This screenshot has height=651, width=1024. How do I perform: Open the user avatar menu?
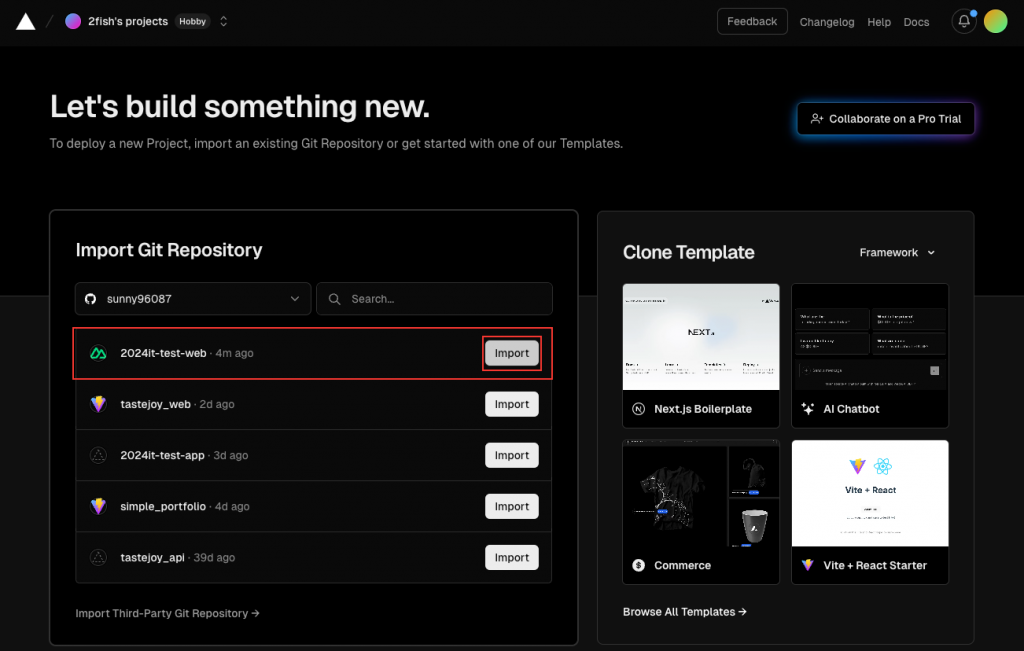coord(995,22)
